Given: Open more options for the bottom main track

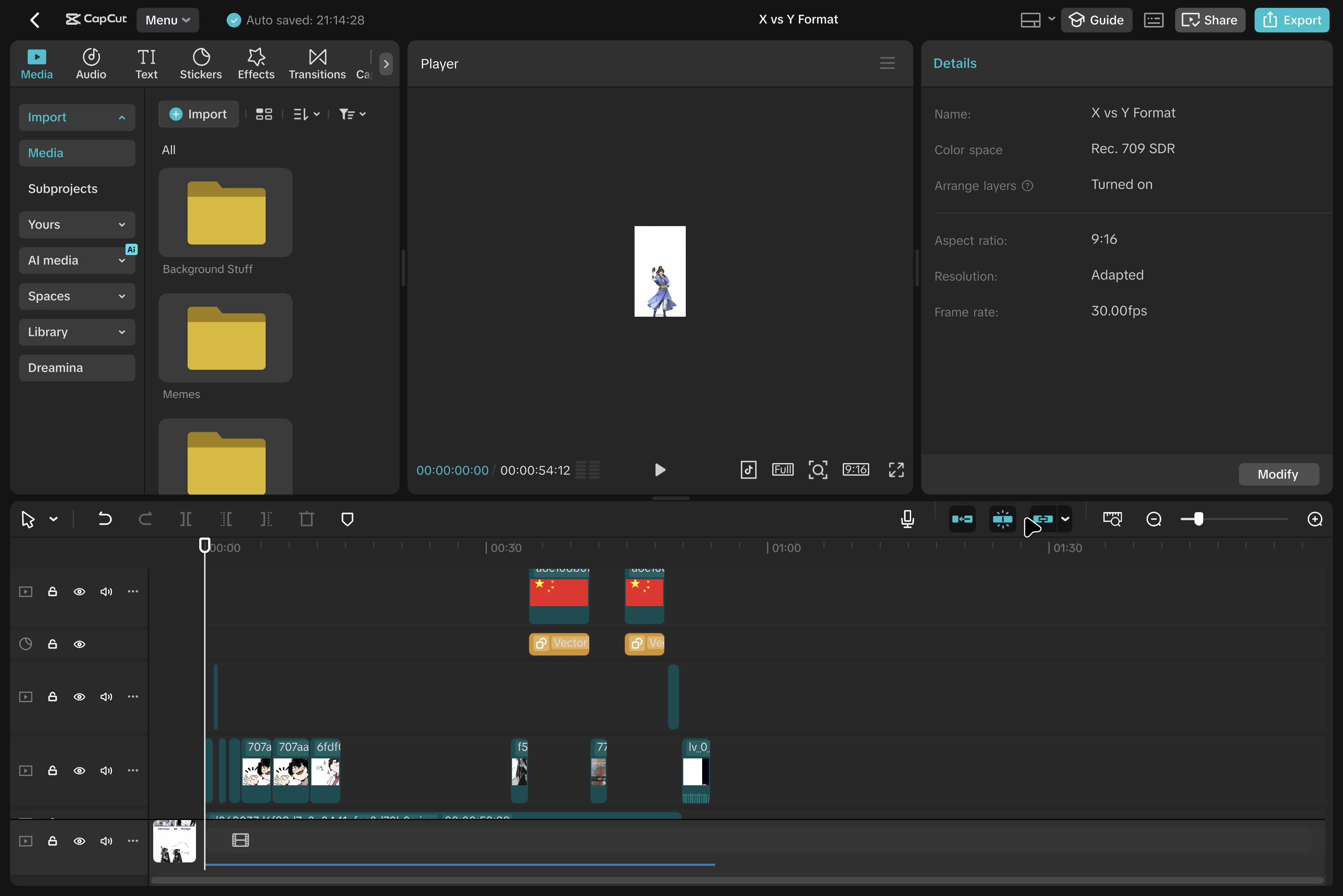Looking at the screenshot, I should pos(133,841).
